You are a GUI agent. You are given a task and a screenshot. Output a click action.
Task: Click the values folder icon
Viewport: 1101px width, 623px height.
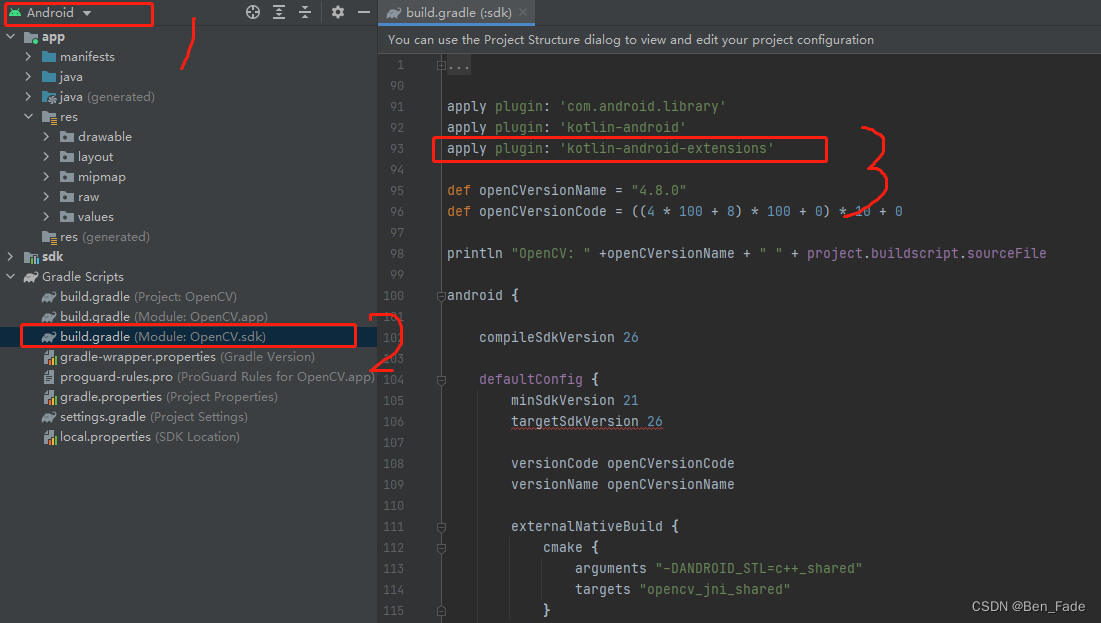click(x=67, y=216)
